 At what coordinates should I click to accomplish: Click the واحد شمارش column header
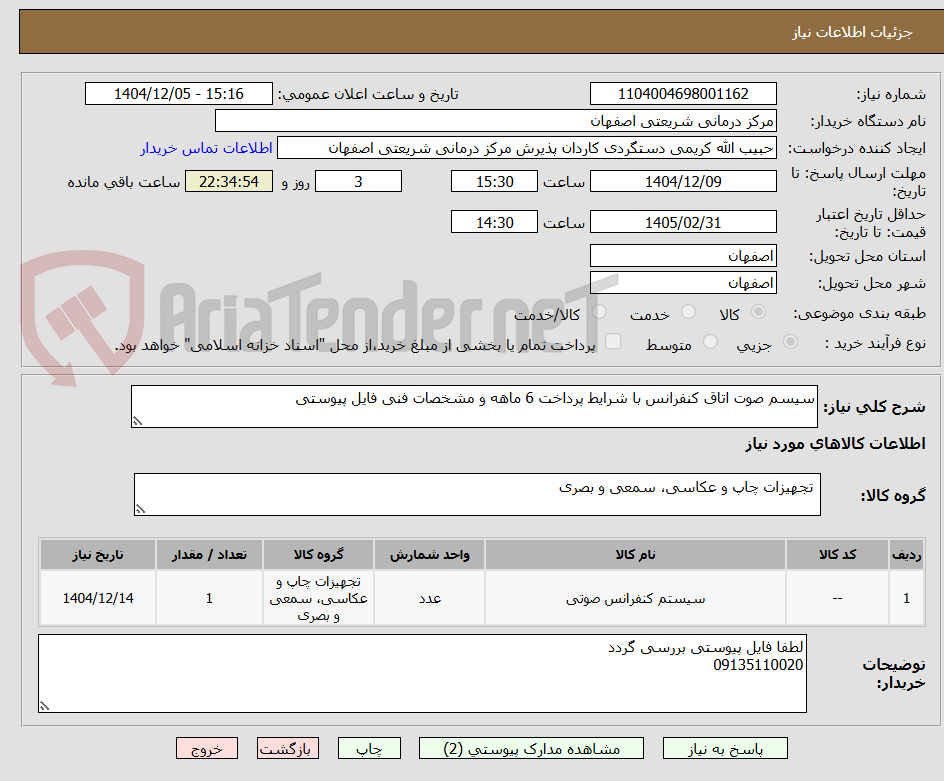pos(429,555)
